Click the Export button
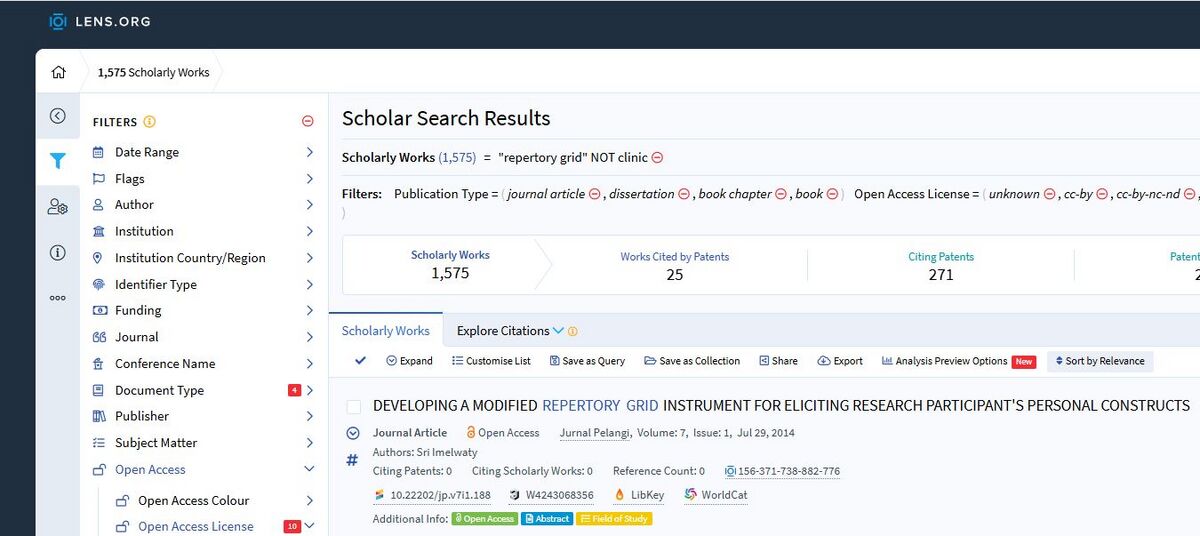 (x=839, y=361)
